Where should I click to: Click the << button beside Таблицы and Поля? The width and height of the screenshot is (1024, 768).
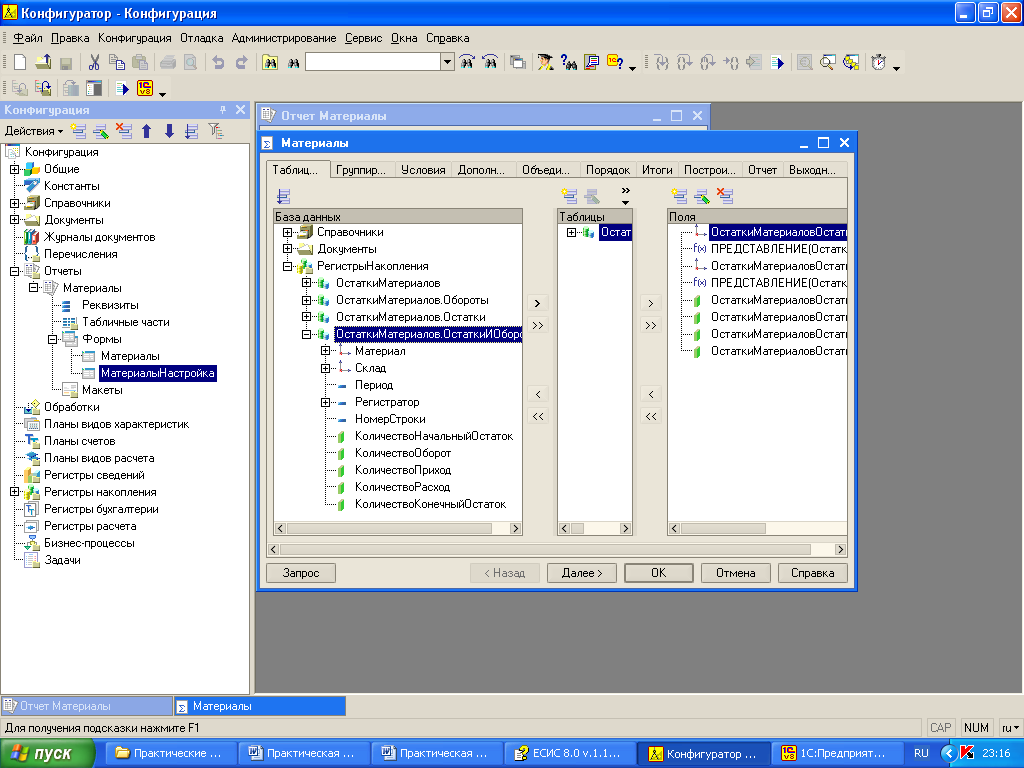coord(651,416)
